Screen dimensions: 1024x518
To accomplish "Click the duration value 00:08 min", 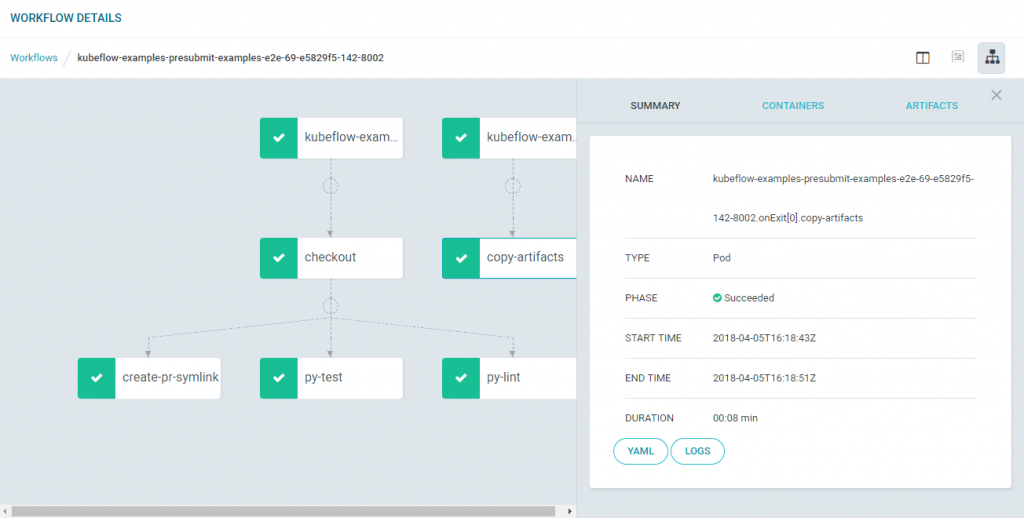I will [735, 418].
